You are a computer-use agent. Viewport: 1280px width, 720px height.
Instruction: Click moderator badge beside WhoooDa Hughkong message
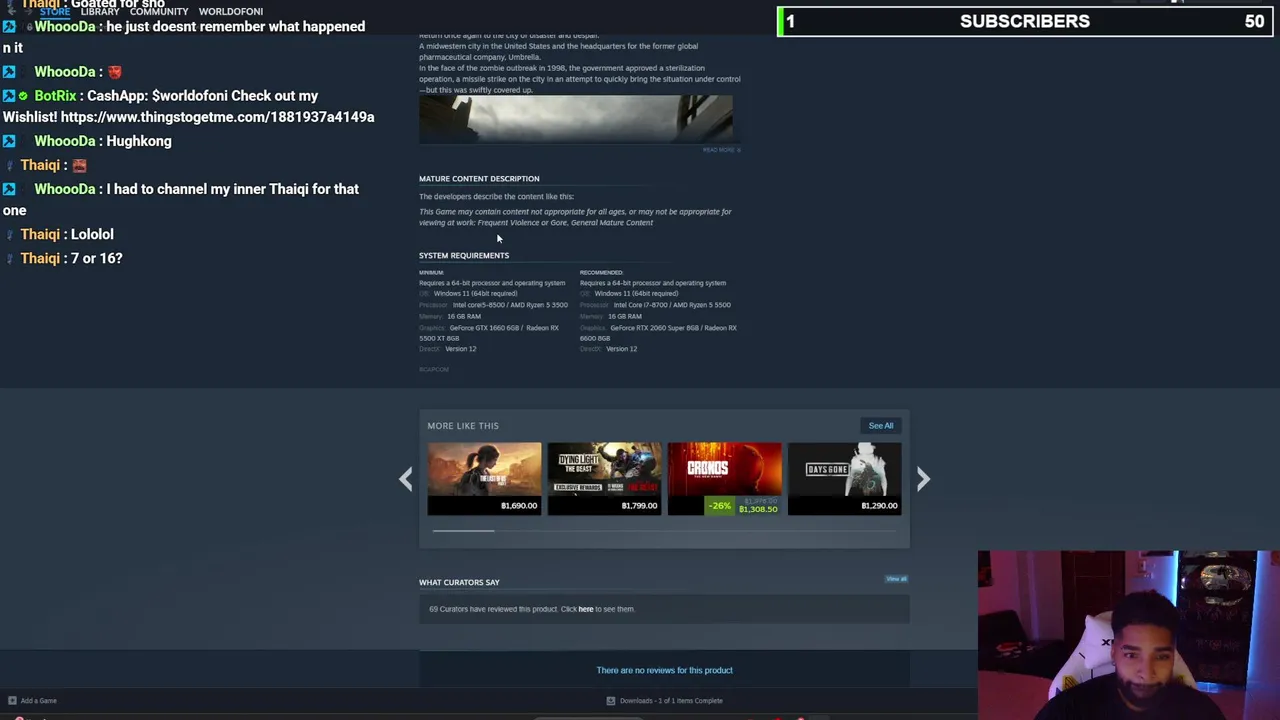coord(9,141)
